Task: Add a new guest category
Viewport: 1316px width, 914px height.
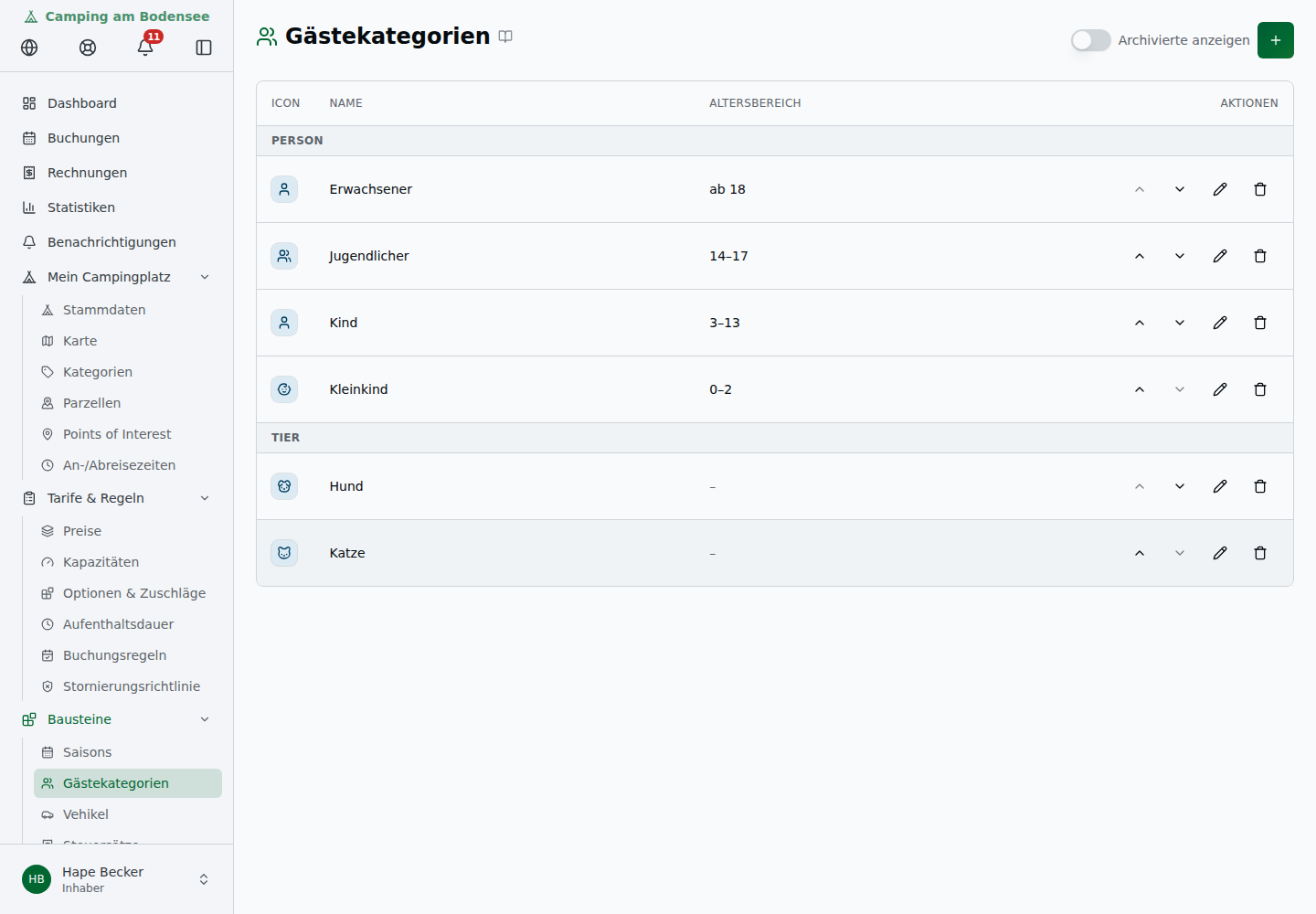Action: pos(1275,40)
